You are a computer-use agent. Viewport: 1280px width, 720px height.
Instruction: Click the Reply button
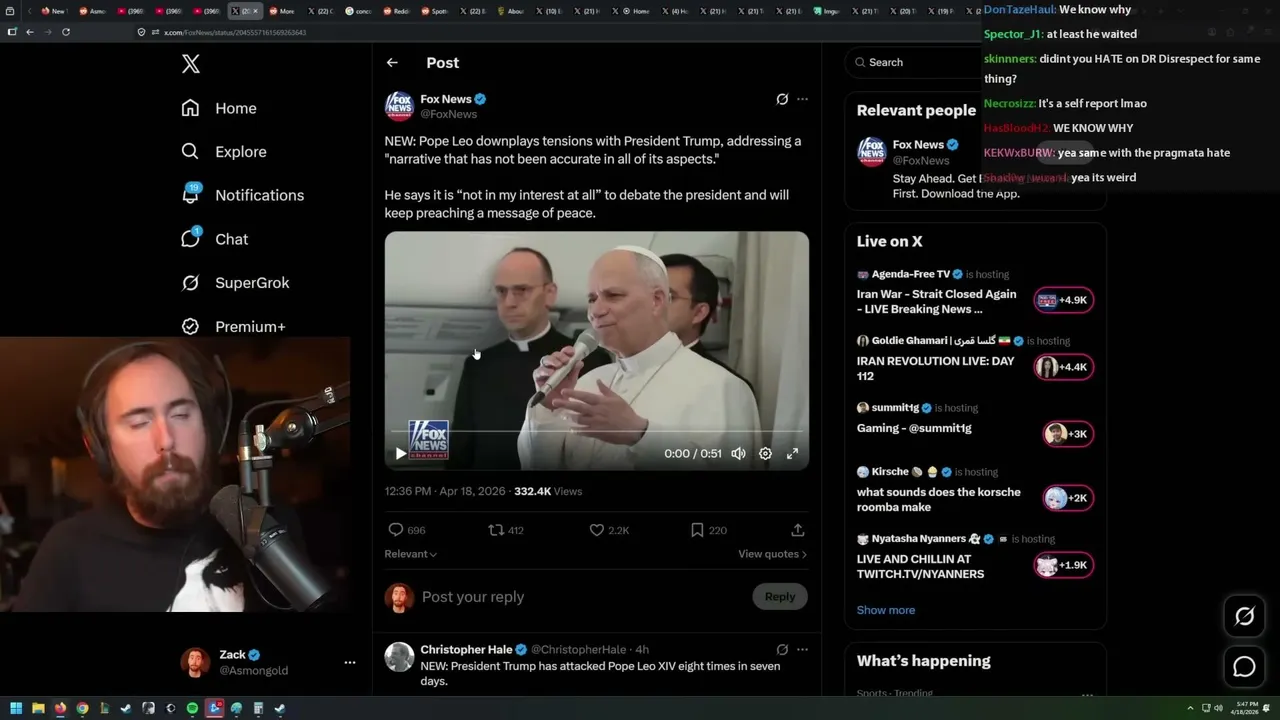780,597
